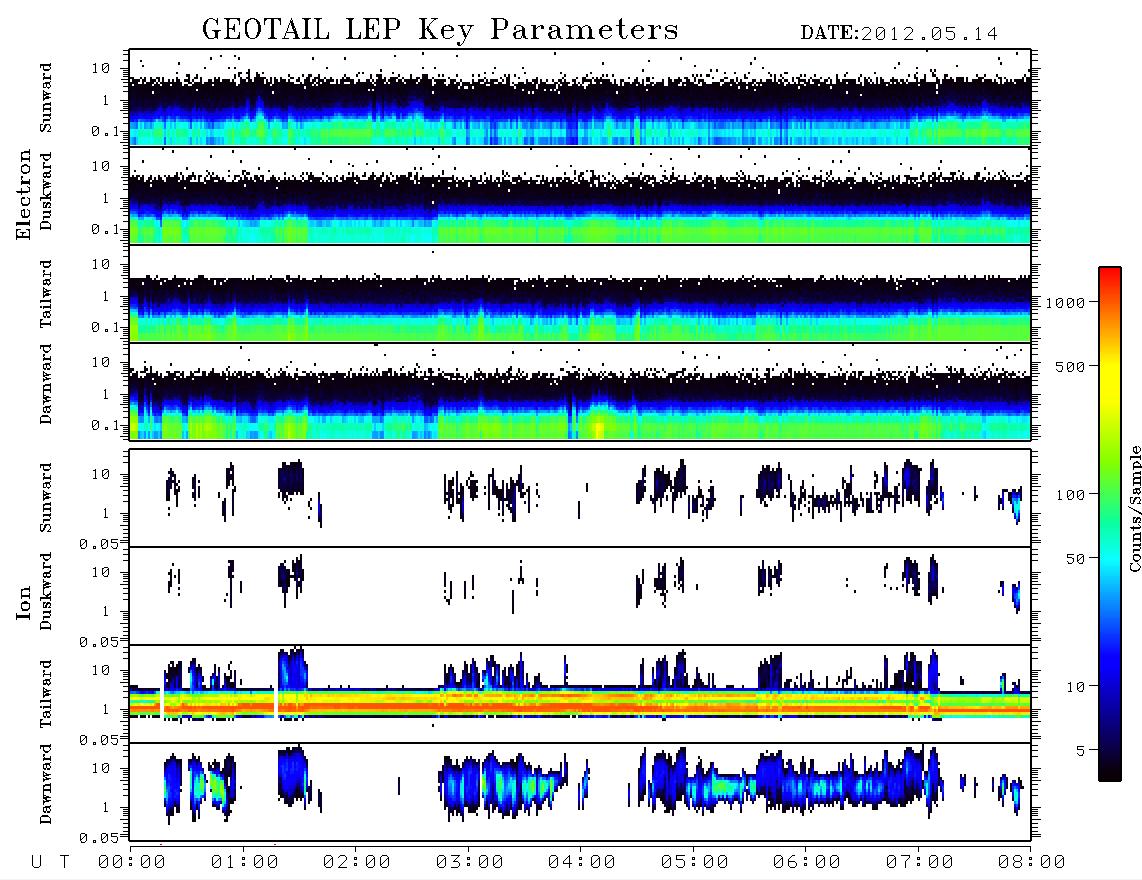Click the "10" tick of Ion Duskward panel
This screenshot has width=1142, height=880.
coord(101,573)
